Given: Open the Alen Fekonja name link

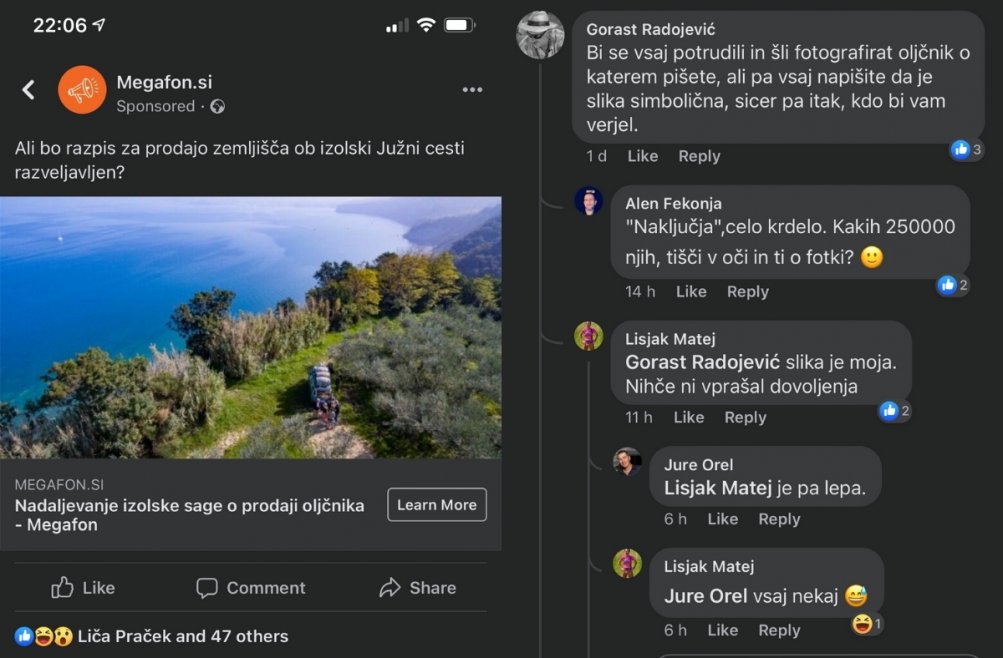Looking at the screenshot, I should (673, 203).
